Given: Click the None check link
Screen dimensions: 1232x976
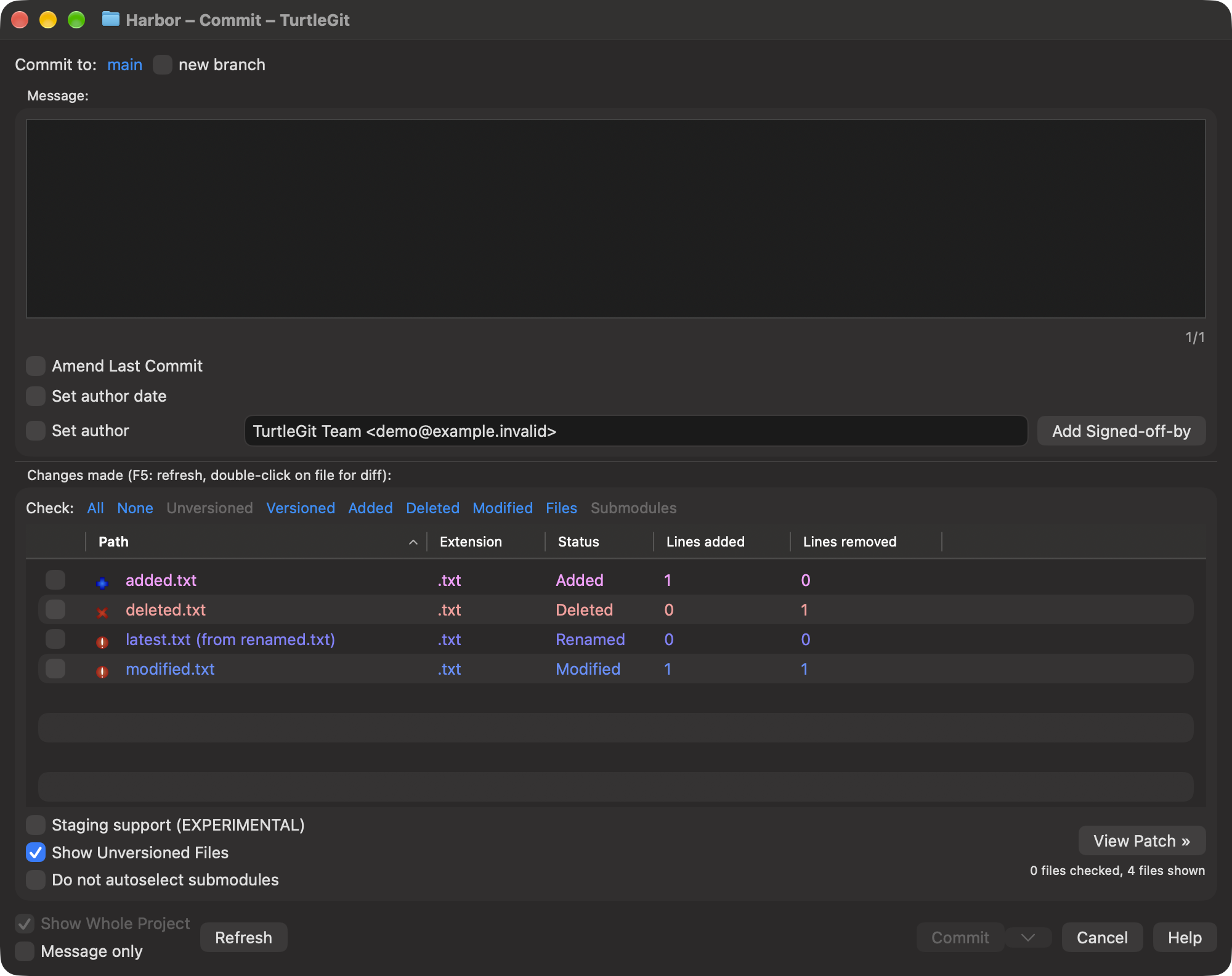Looking at the screenshot, I should (x=135, y=508).
